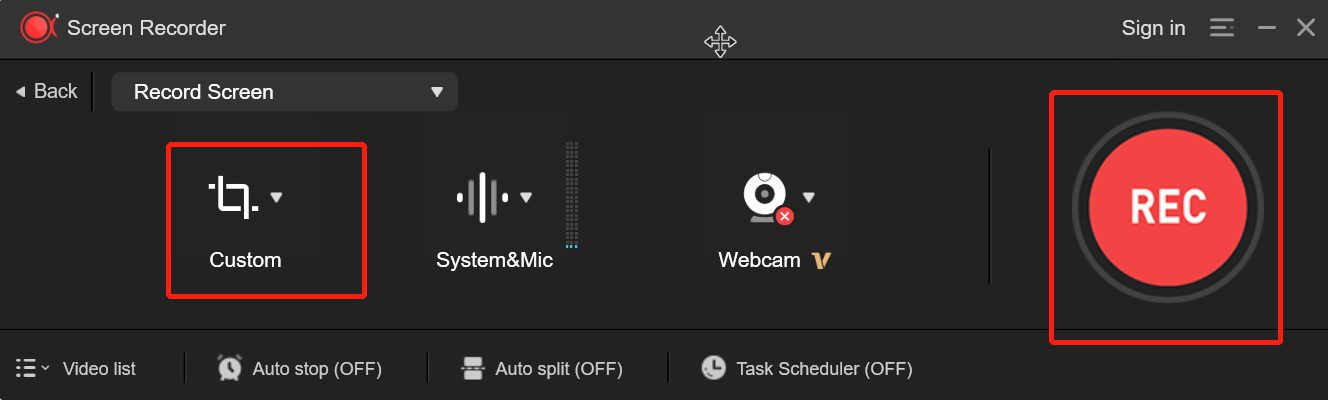Click the Auto split icon
Viewport: 1328px width, 400px height.
click(x=473, y=369)
